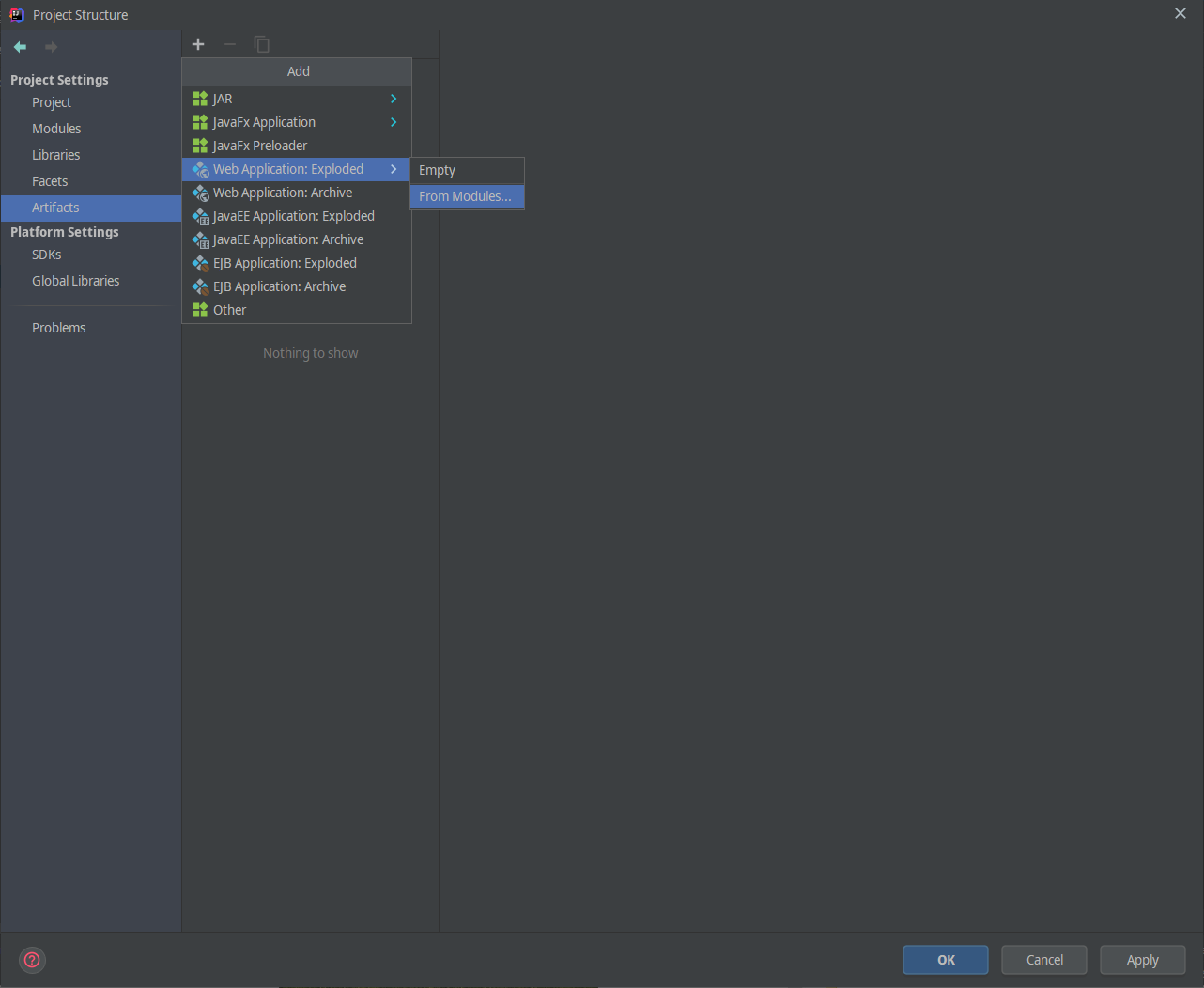Select Empty in the submenu
The width and height of the screenshot is (1204, 988).
click(x=467, y=170)
